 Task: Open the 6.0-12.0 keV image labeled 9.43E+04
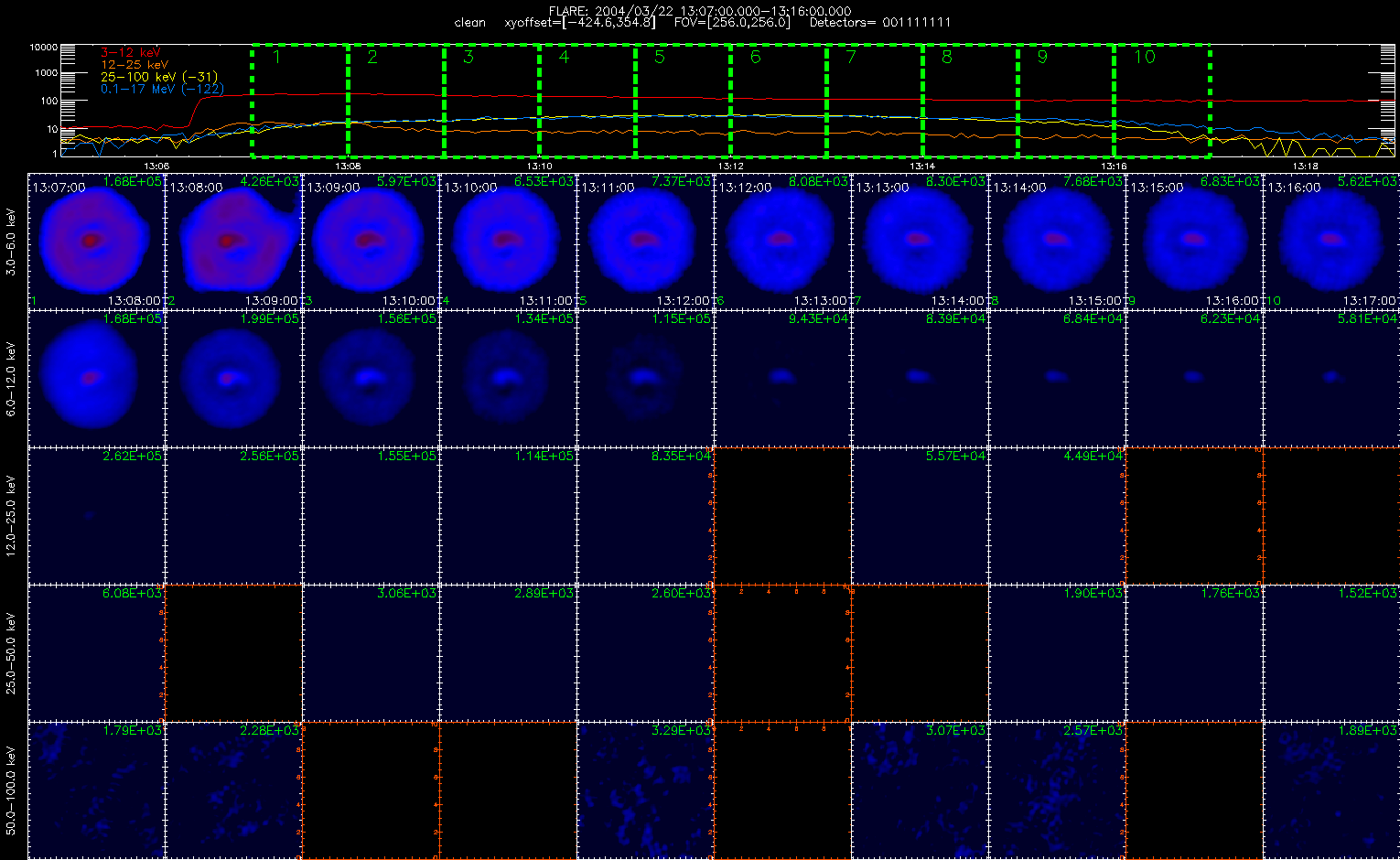[783, 378]
